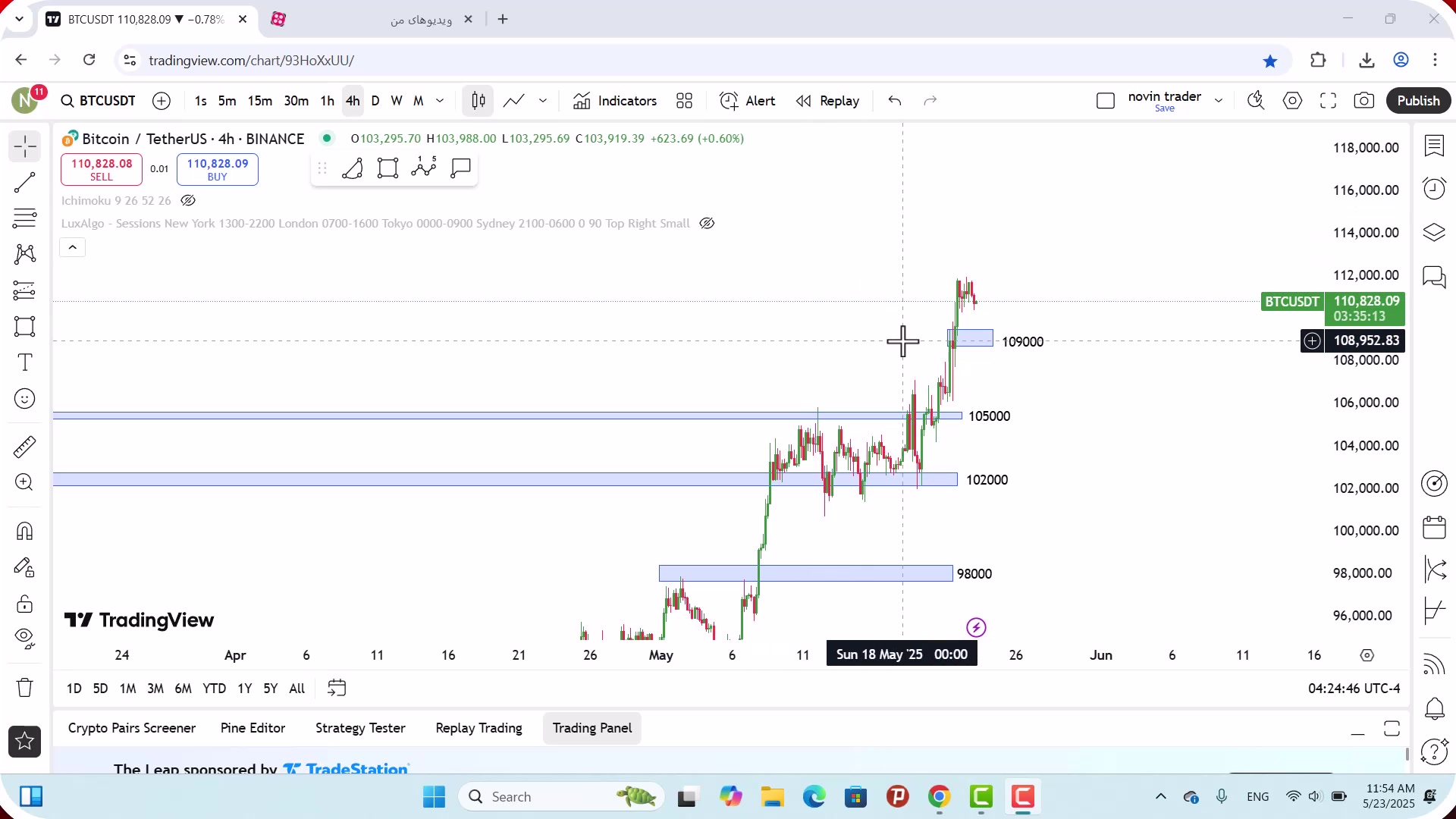Open the Indicators dialog
The width and height of the screenshot is (1456, 819).
[615, 101]
